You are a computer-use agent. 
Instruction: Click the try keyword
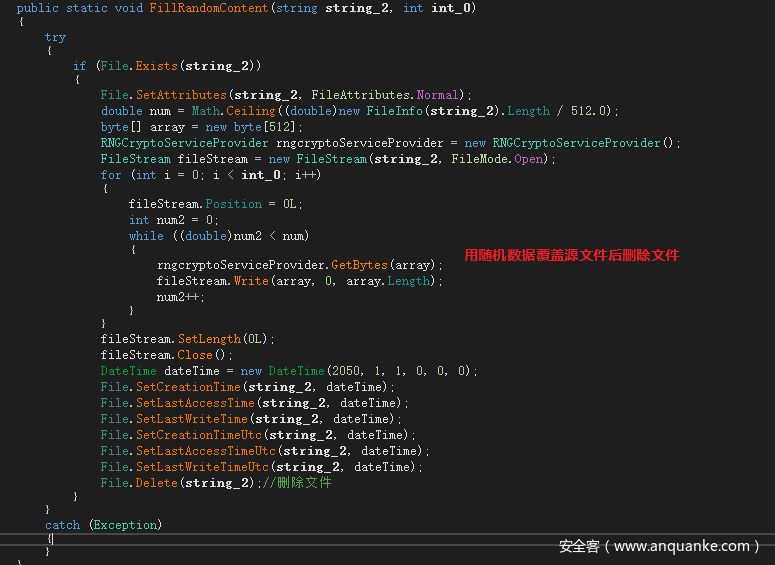pyautogui.click(x=55, y=37)
